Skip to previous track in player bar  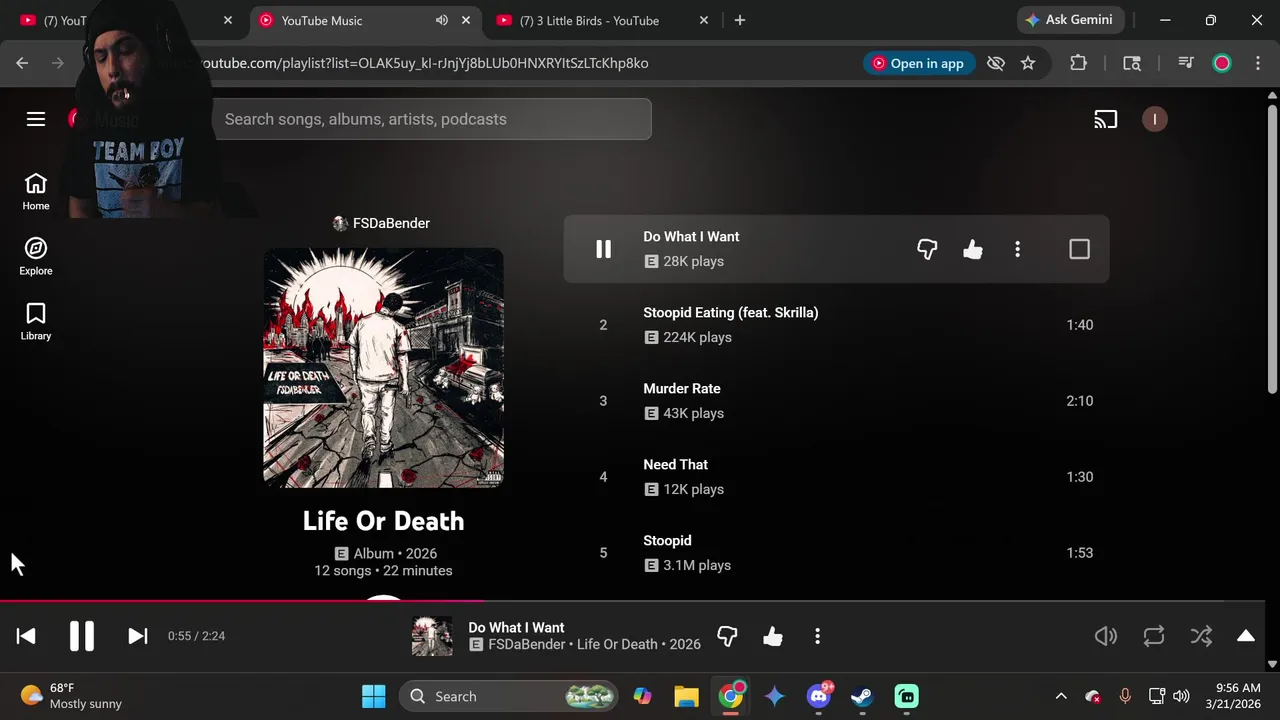pyautogui.click(x=26, y=636)
